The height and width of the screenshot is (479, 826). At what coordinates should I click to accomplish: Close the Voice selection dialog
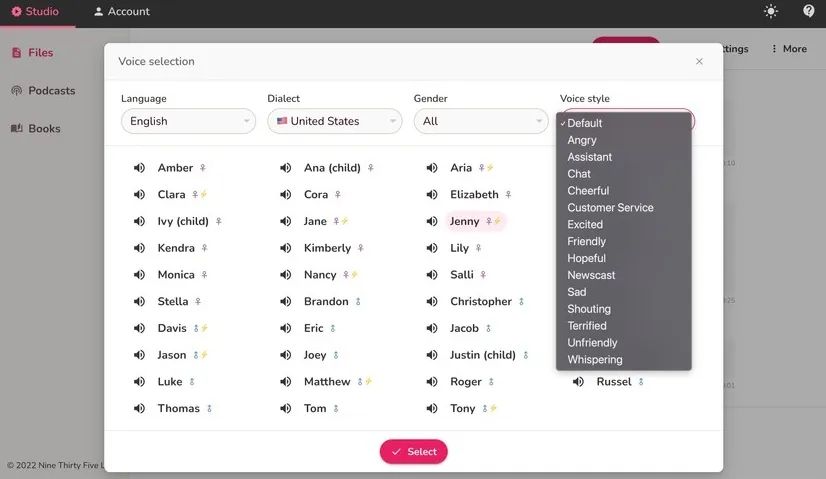coord(699,61)
